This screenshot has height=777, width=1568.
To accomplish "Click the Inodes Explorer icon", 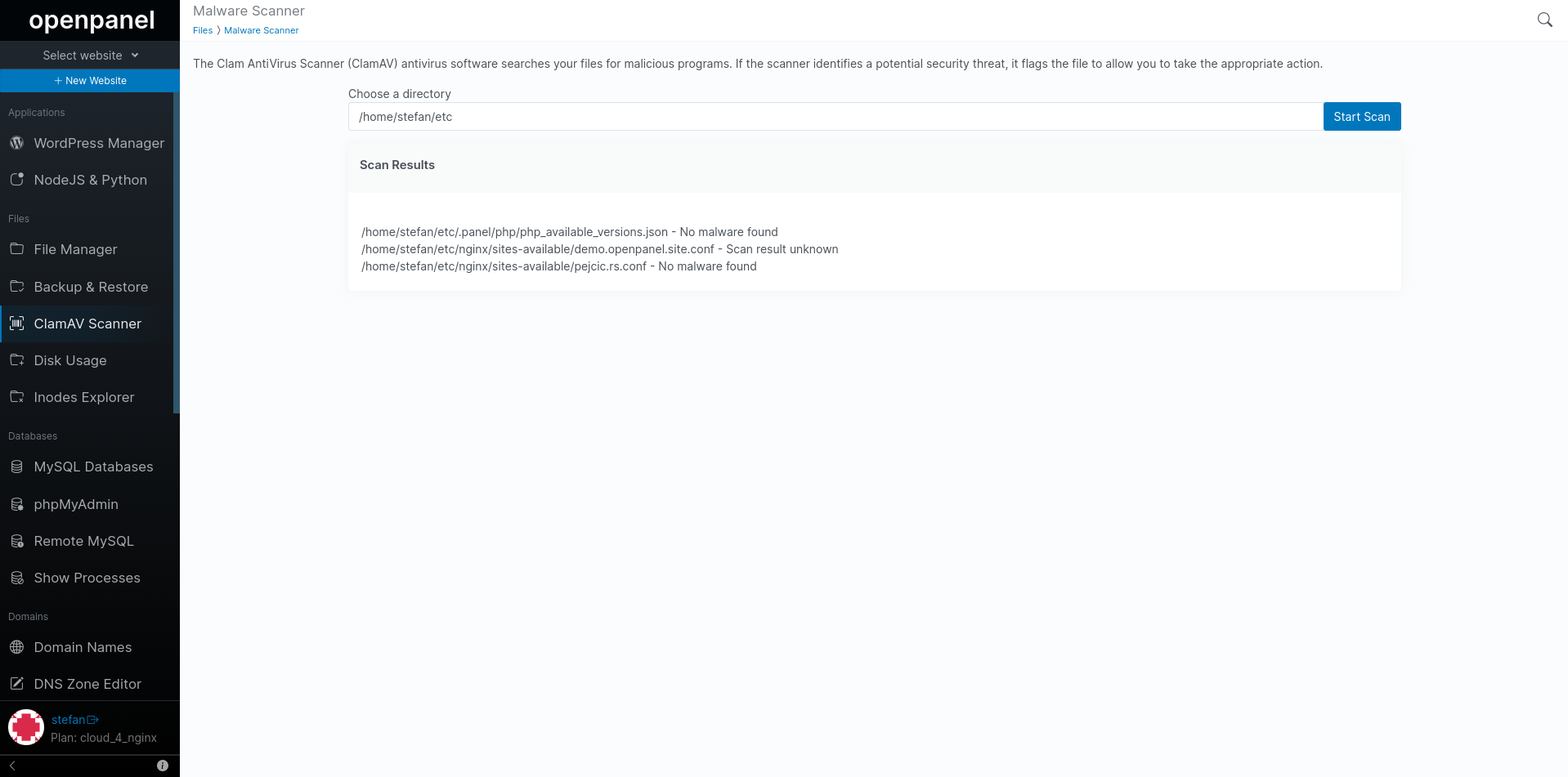I will tap(16, 396).
